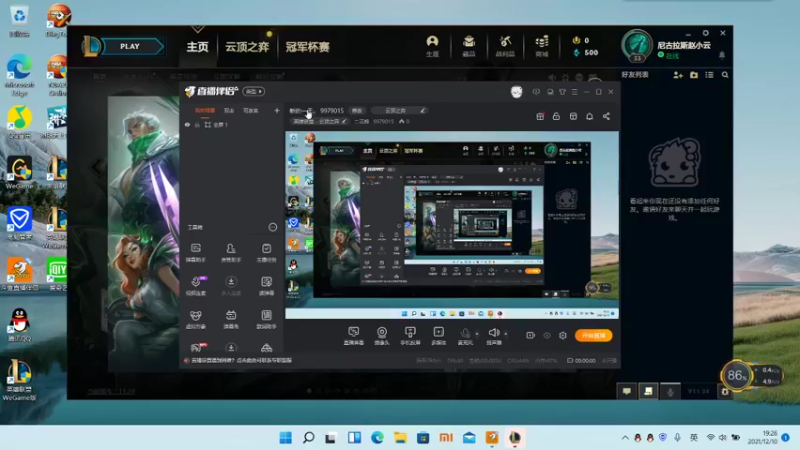This screenshot has width=800, height=450.
Task: Toggle League voice microphone icon at bottom
Action: 670,391
